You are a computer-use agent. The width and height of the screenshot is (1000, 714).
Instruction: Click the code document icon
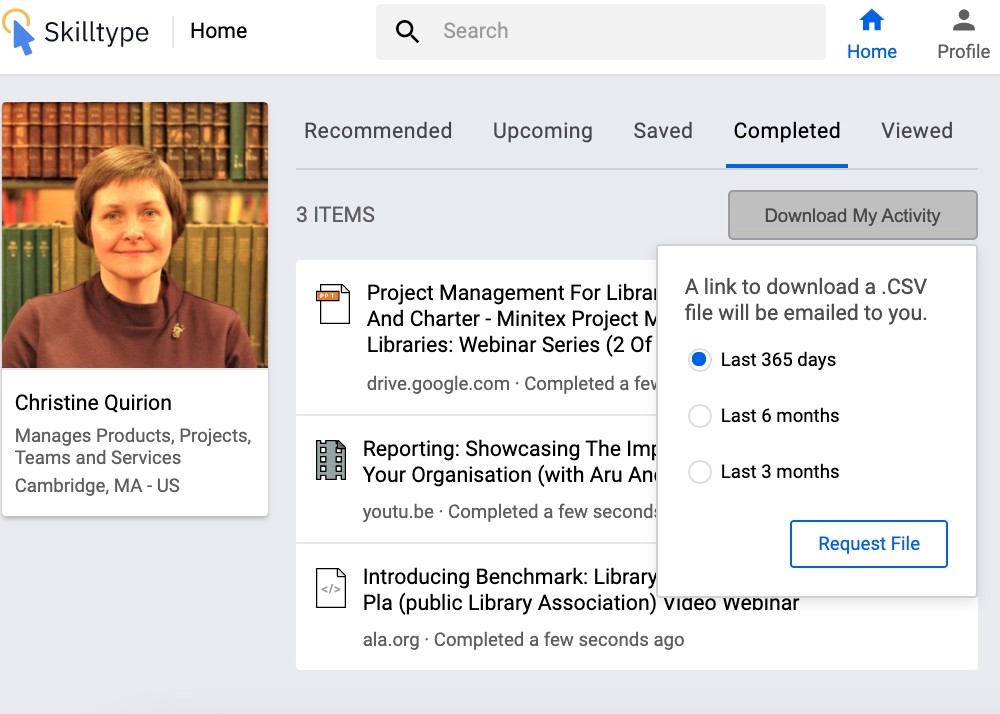pos(330,588)
